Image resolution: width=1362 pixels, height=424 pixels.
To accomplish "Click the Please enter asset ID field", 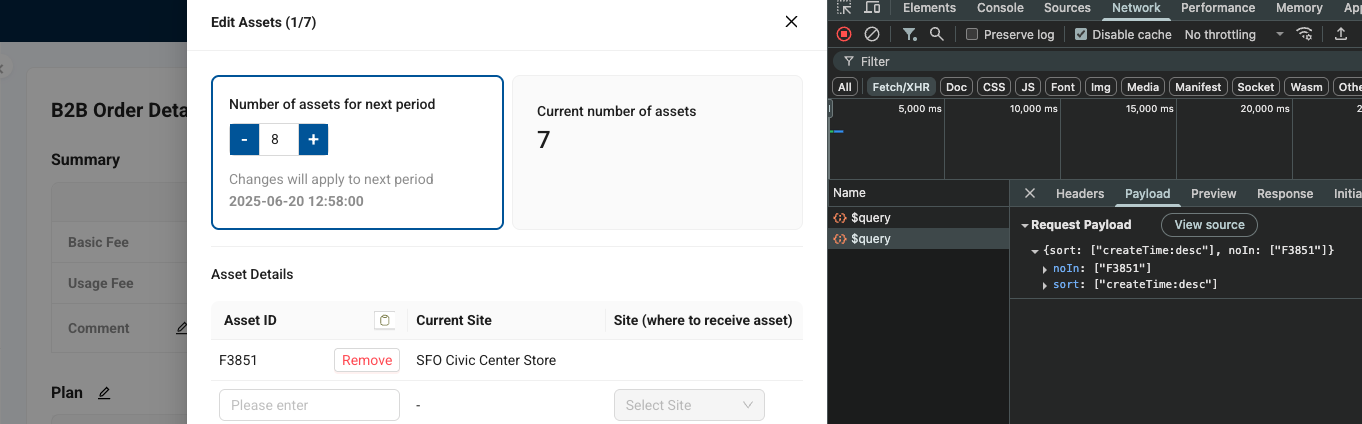I will (x=309, y=405).
